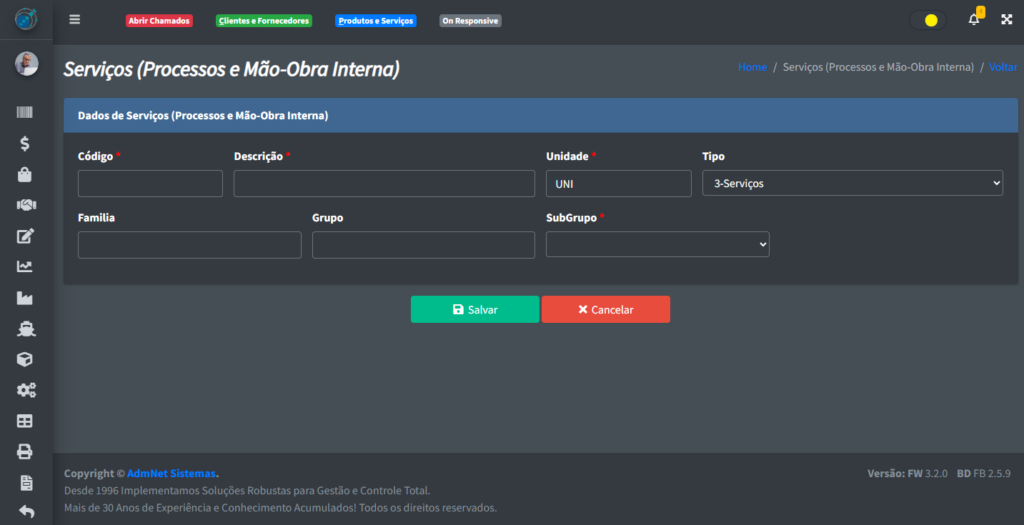Screen dimensions: 1024x525
Task: Click the gears settings sidebar icon
Action: (26, 390)
